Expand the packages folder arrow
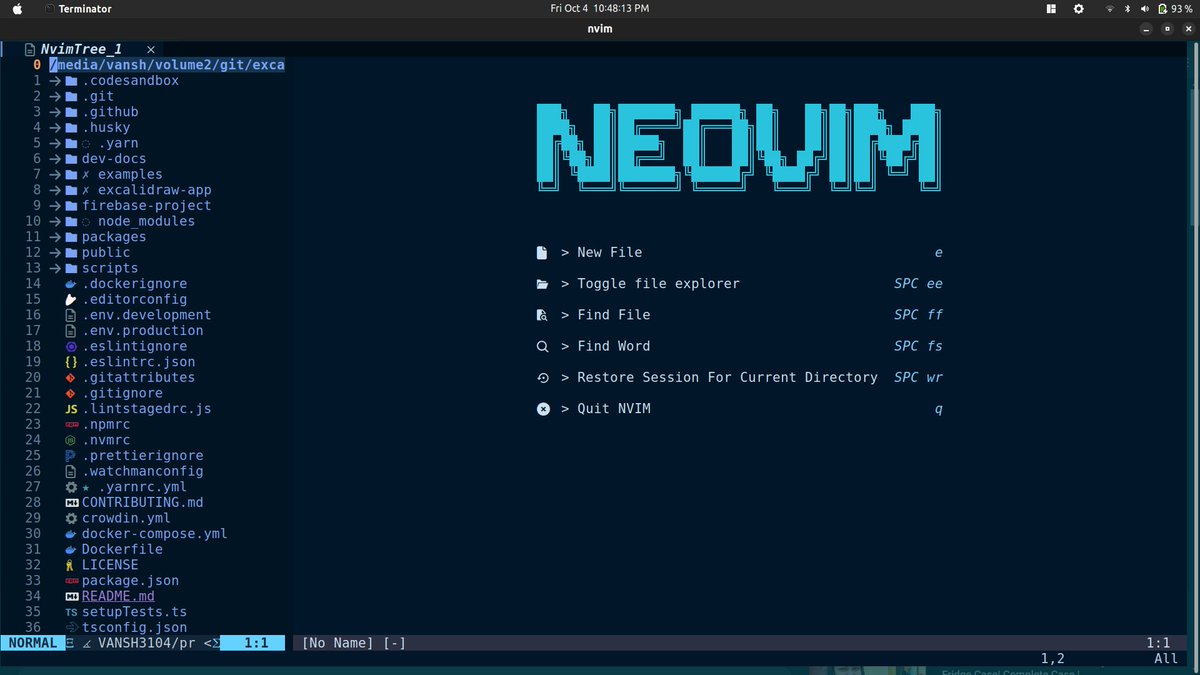The image size is (1200, 675). pos(55,237)
